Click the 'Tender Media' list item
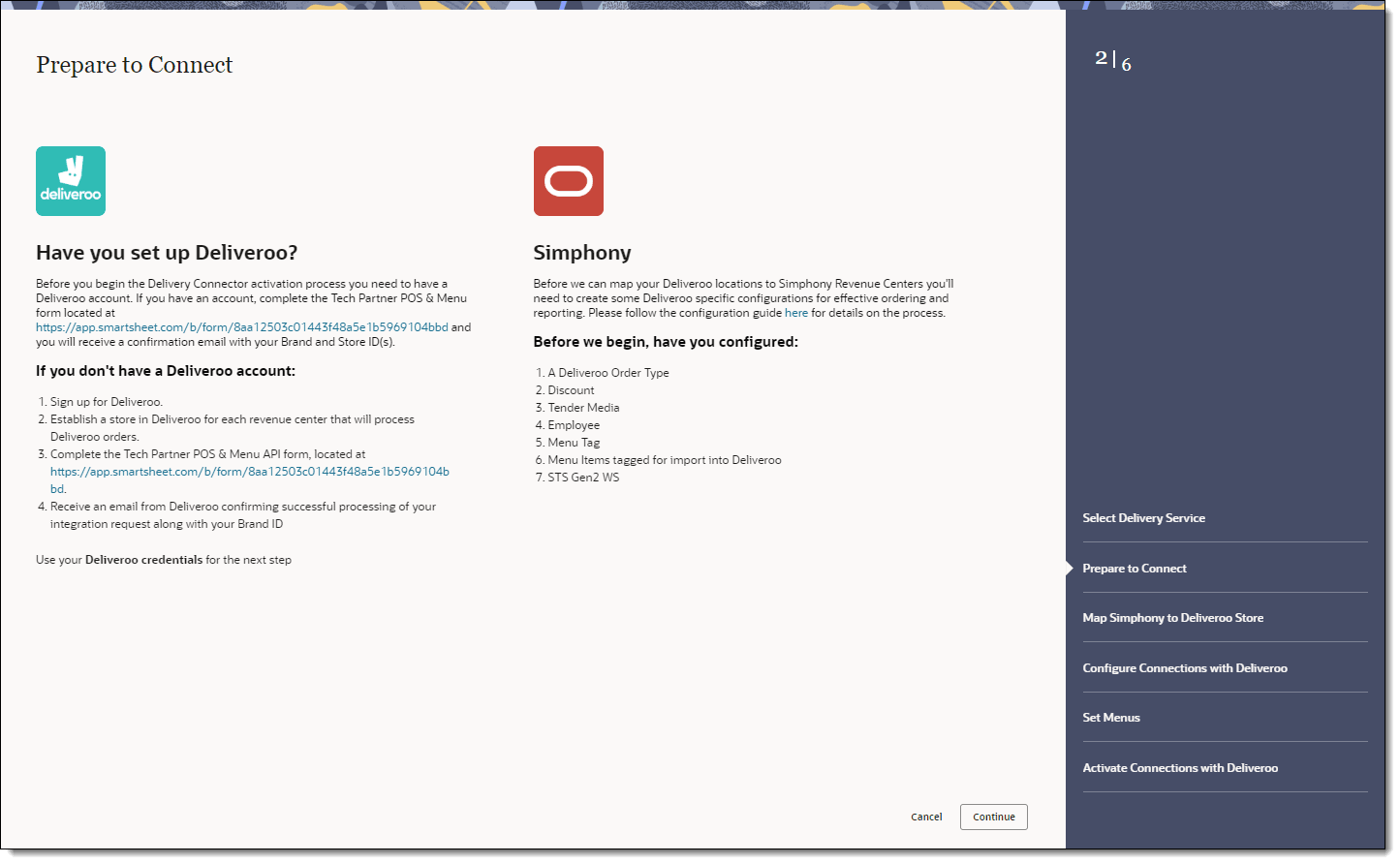1400x864 pixels. [584, 408]
